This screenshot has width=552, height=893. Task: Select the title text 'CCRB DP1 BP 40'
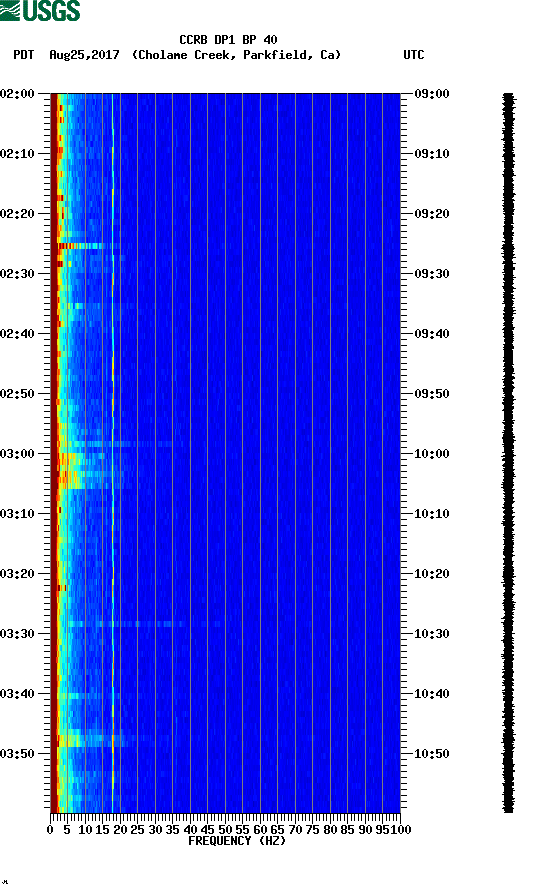coord(228,40)
